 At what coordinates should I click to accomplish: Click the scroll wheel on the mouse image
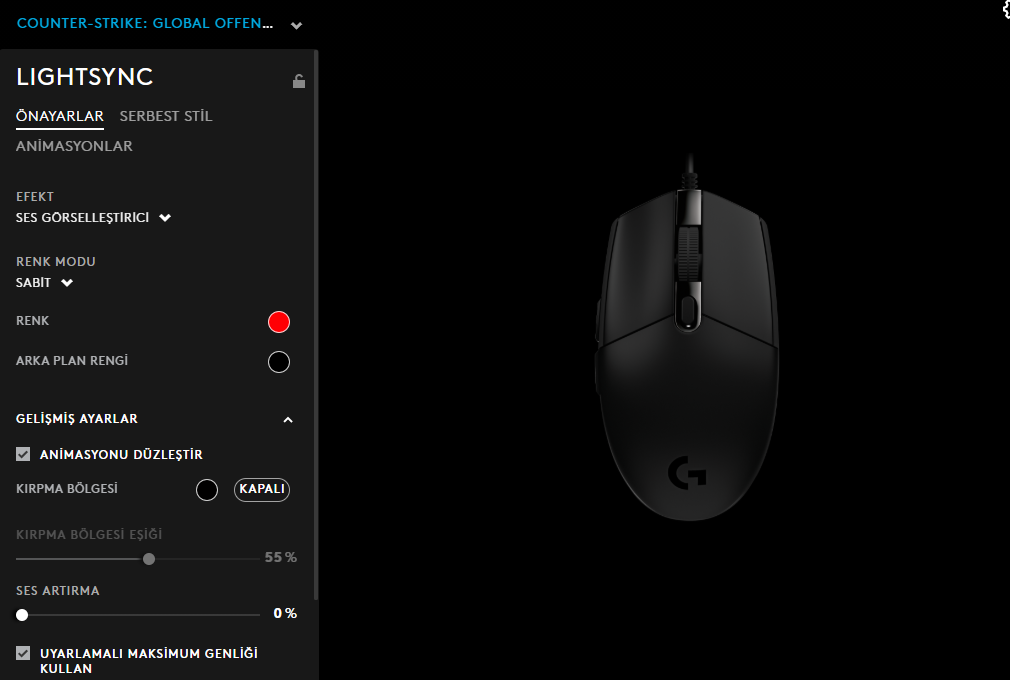coord(688,254)
